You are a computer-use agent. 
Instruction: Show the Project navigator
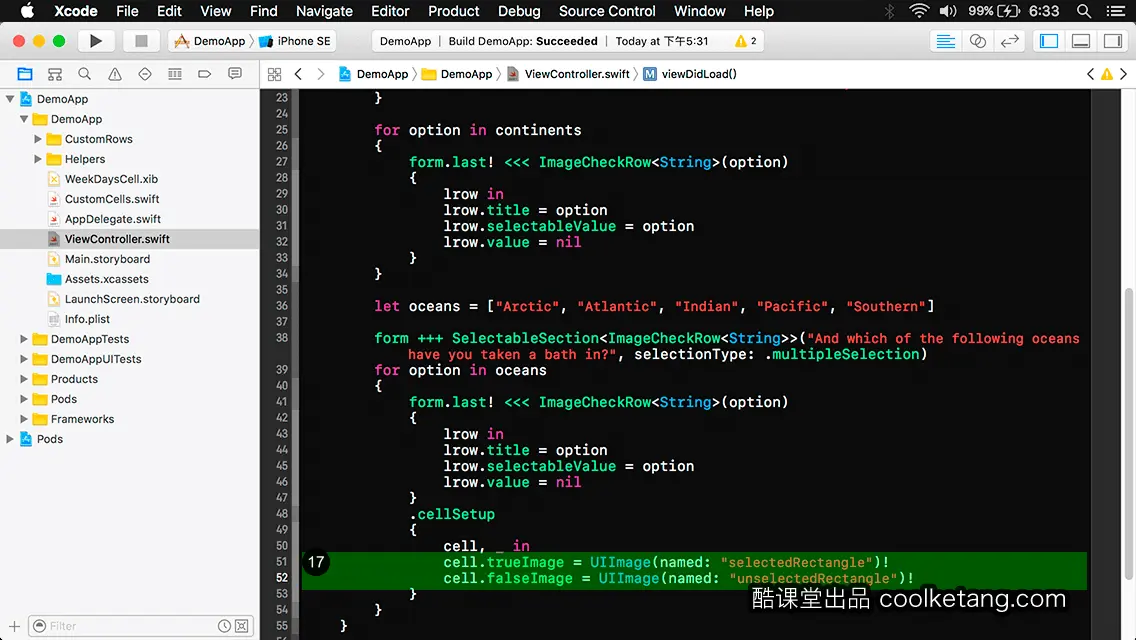pyautogui.click(x=25, y=74)
